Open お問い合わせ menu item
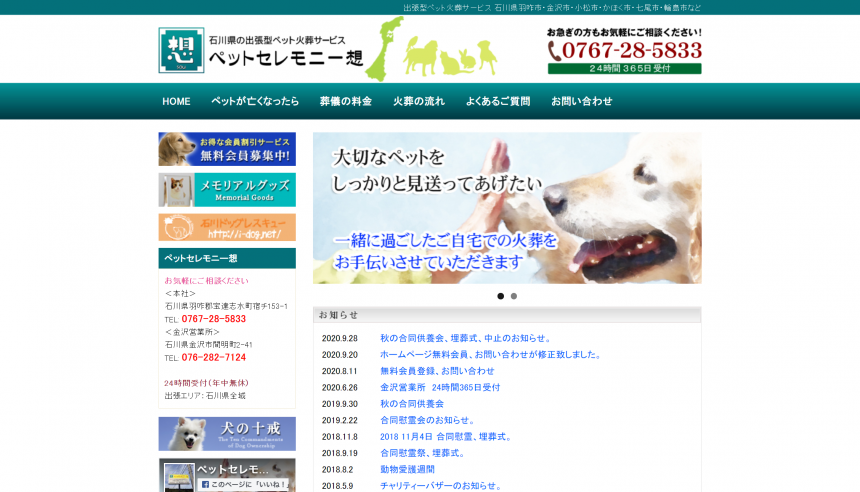 tap(582, 101)
